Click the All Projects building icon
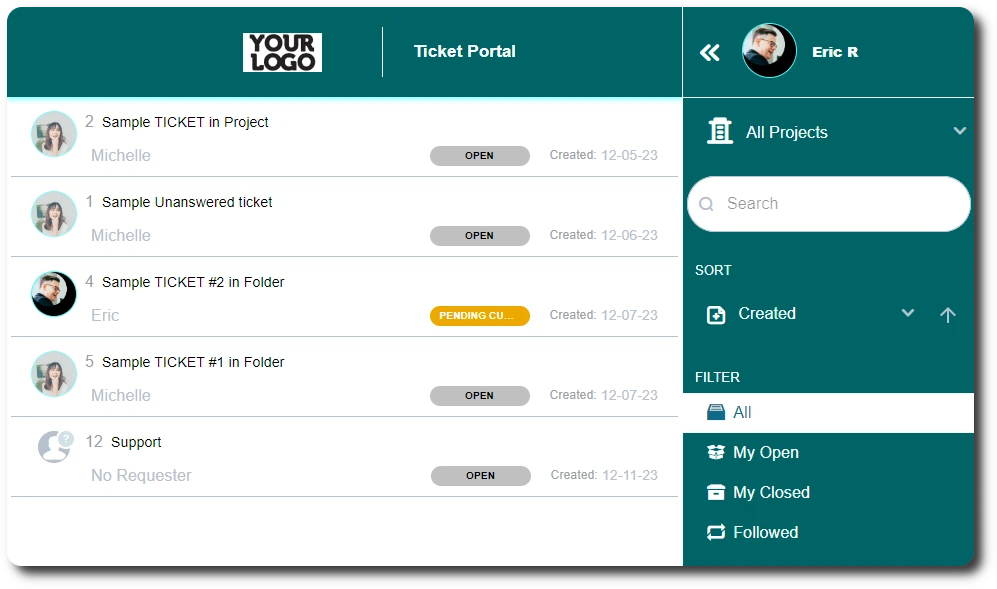The image size is (997, 589). click(719, 131)
